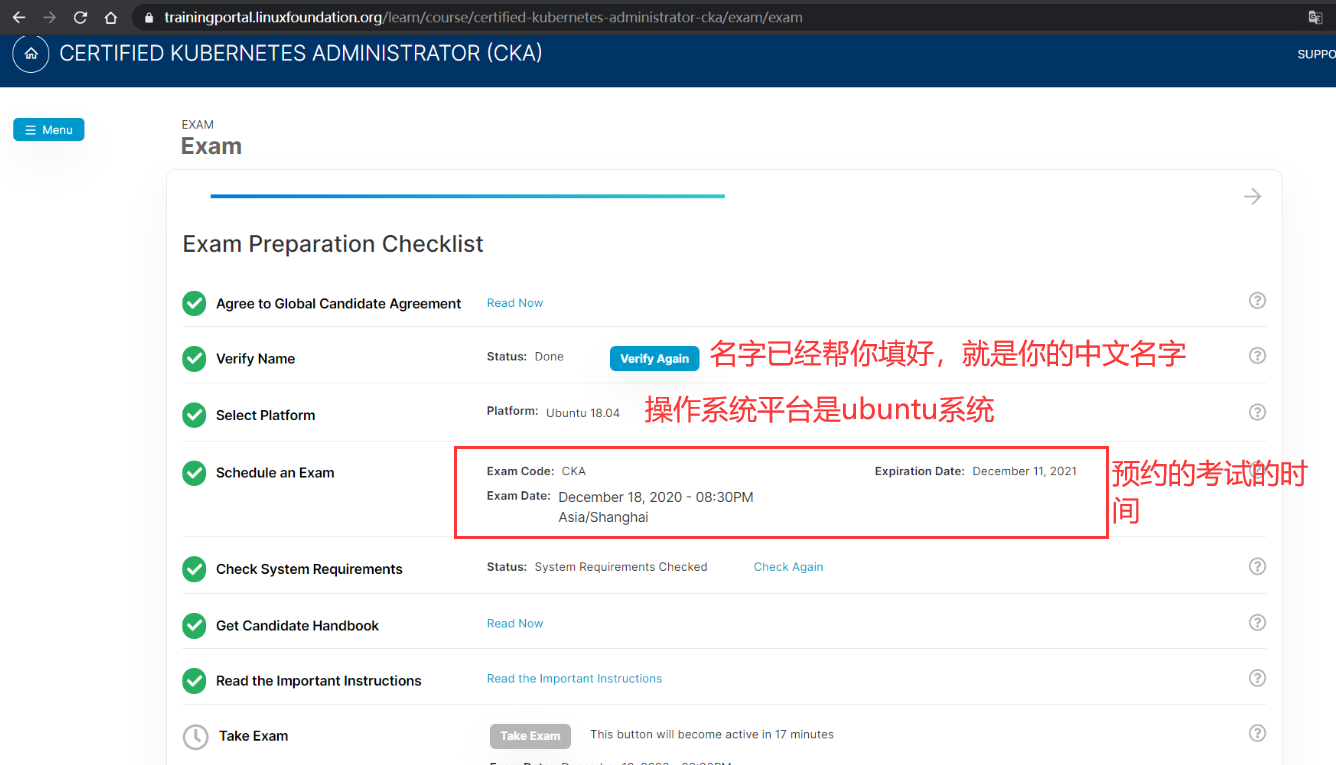Open help icon for Get Candidate Handbook
The image size is (1336, 765).
(x=1258, y=622)
